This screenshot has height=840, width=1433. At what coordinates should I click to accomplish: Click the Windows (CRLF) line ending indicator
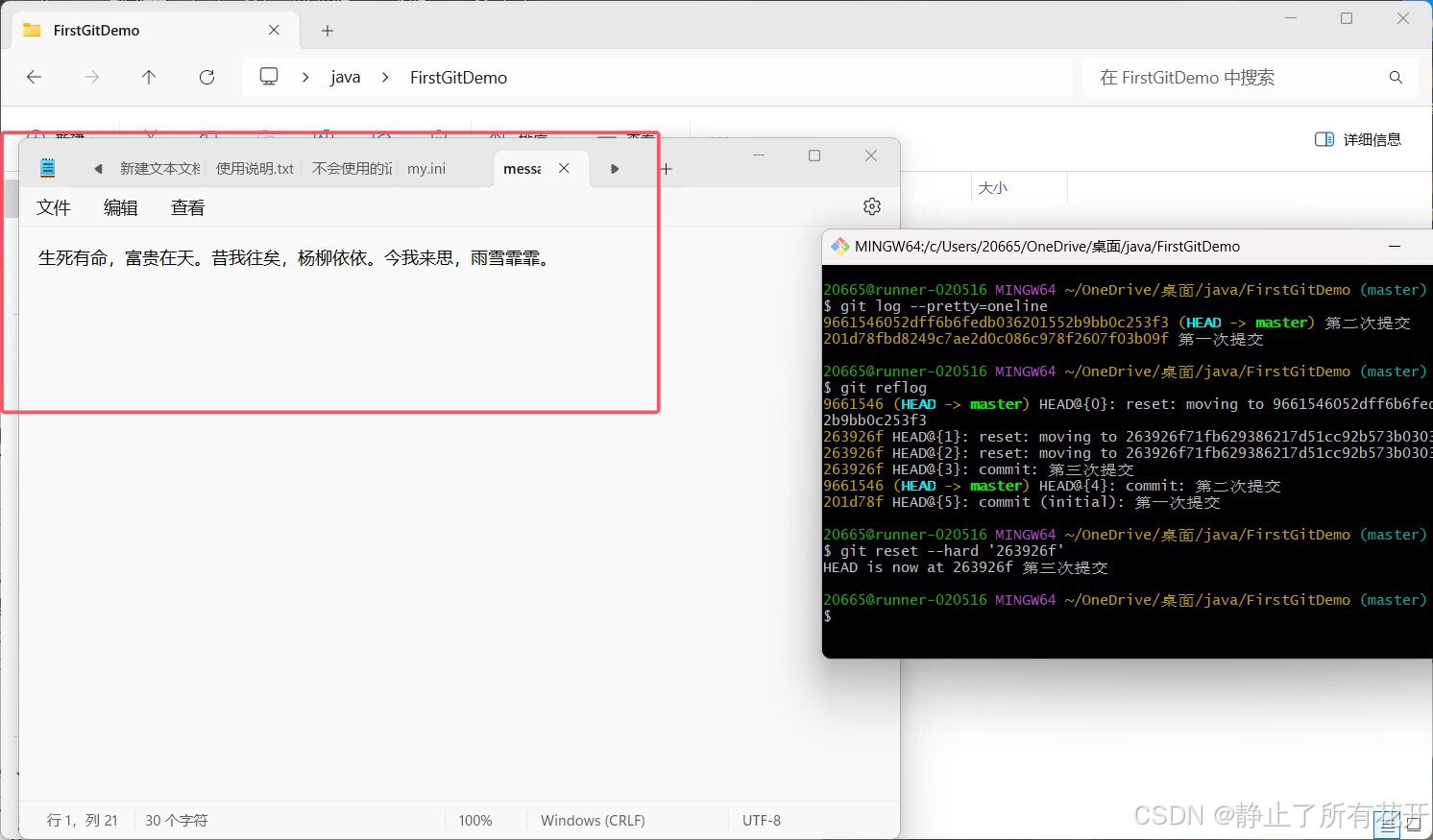point(593,820)
